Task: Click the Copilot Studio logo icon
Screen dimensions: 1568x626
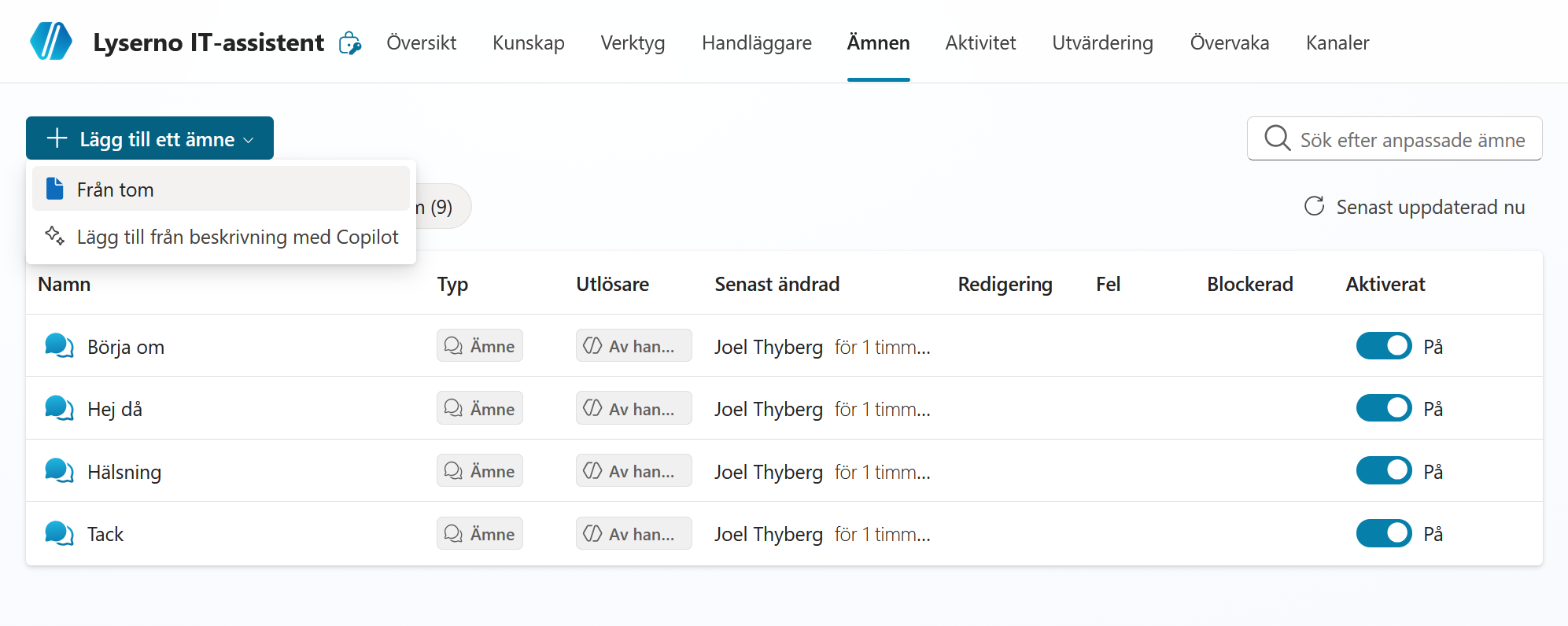Action: (x=51, y=42)
